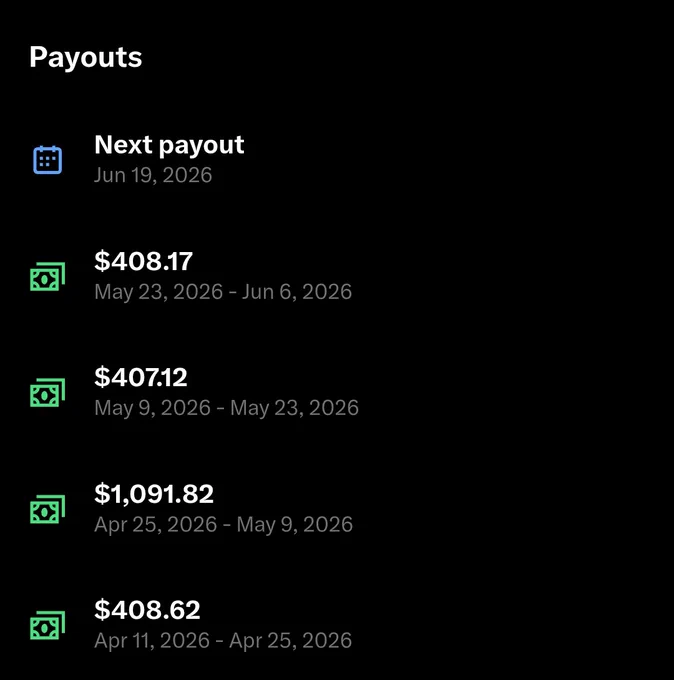Viewport: 674px width, 680px height.
Task: Tap the Next payout title text
Action: pos(169,145)
